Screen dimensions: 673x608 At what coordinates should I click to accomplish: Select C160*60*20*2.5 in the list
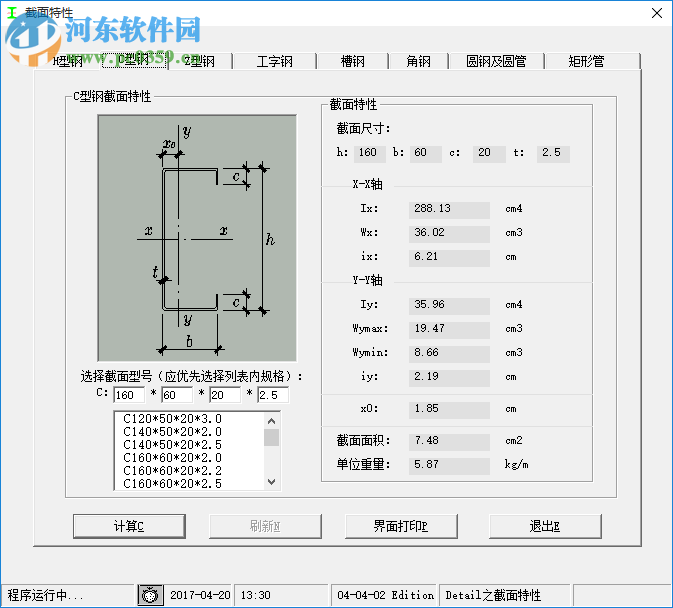(x=172, y=484)
